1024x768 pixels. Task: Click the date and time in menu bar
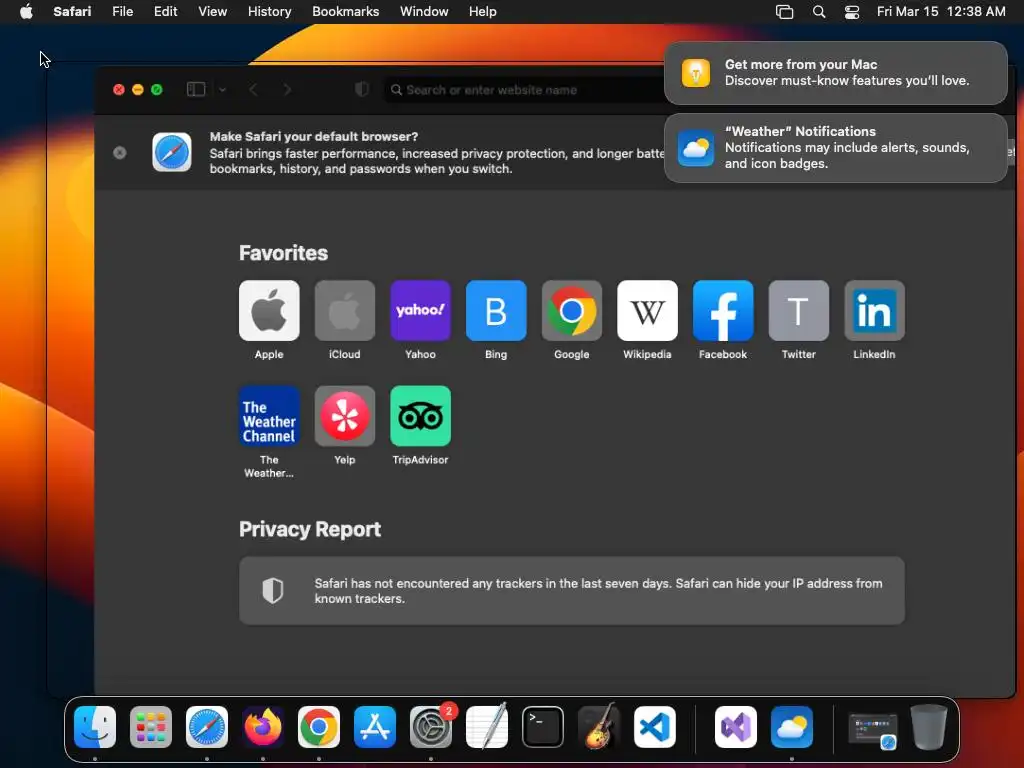point(941,12)
